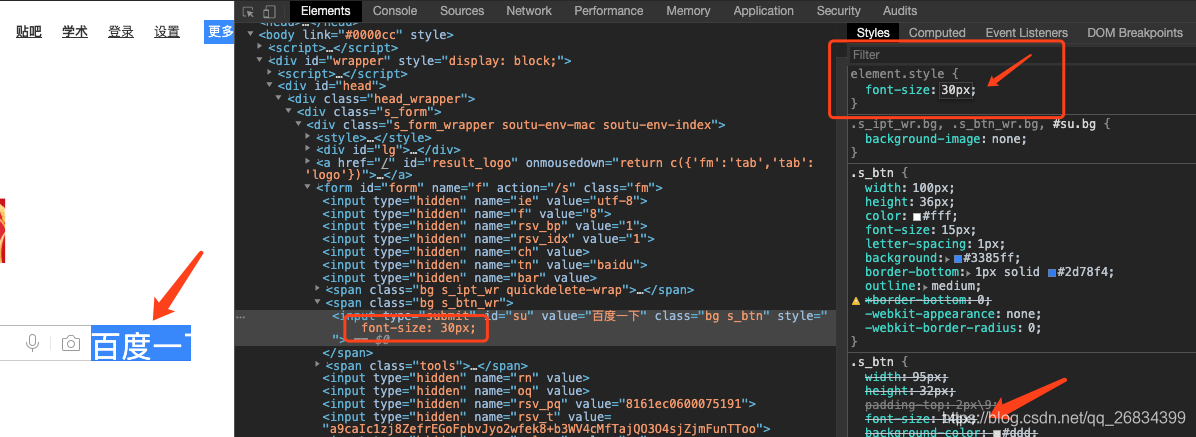The image size is (1196, 437).
Task: Collapse the div class="s_form" node
Action: click(290, 112)
